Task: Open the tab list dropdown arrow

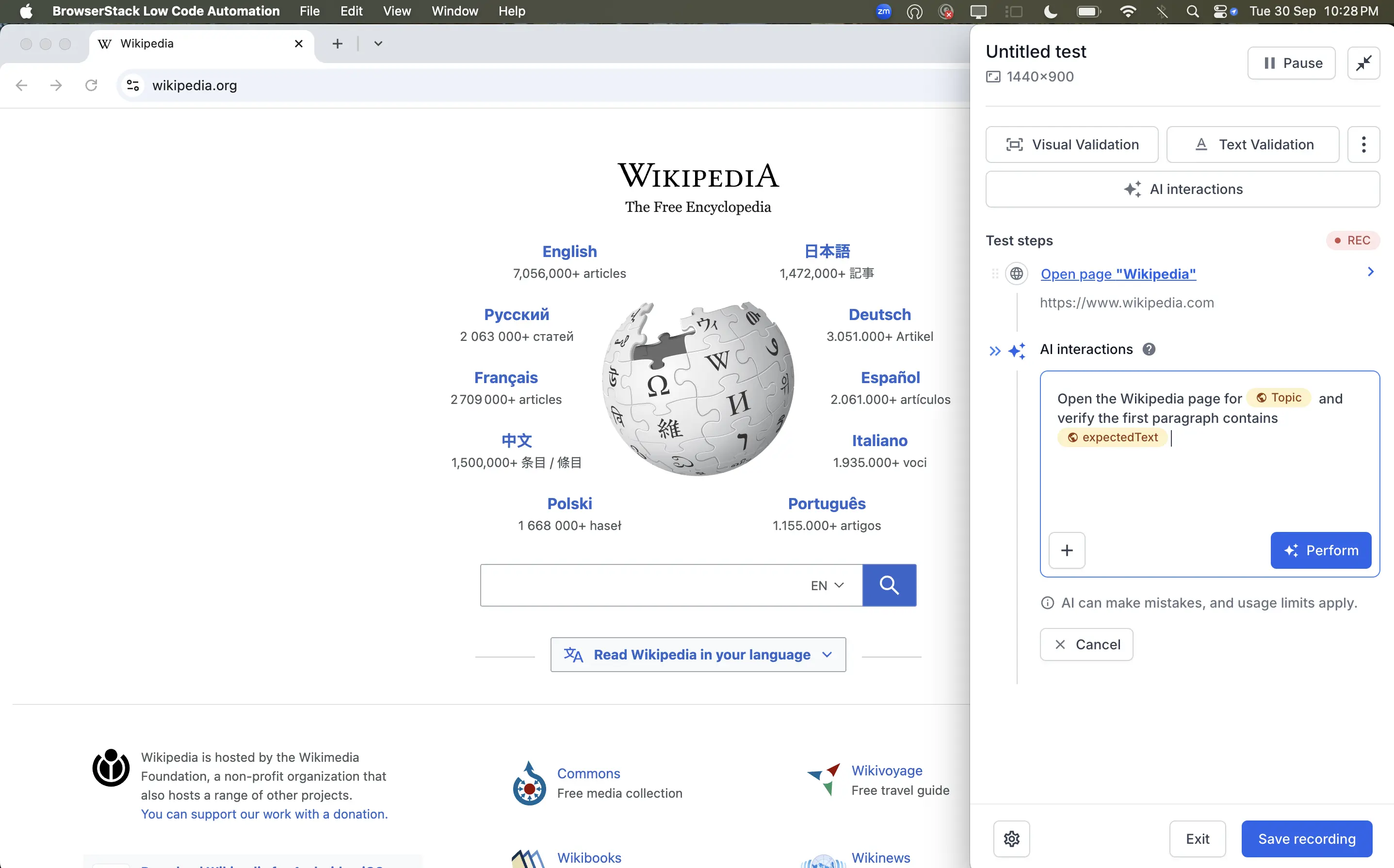Action: tap(378, 44)
